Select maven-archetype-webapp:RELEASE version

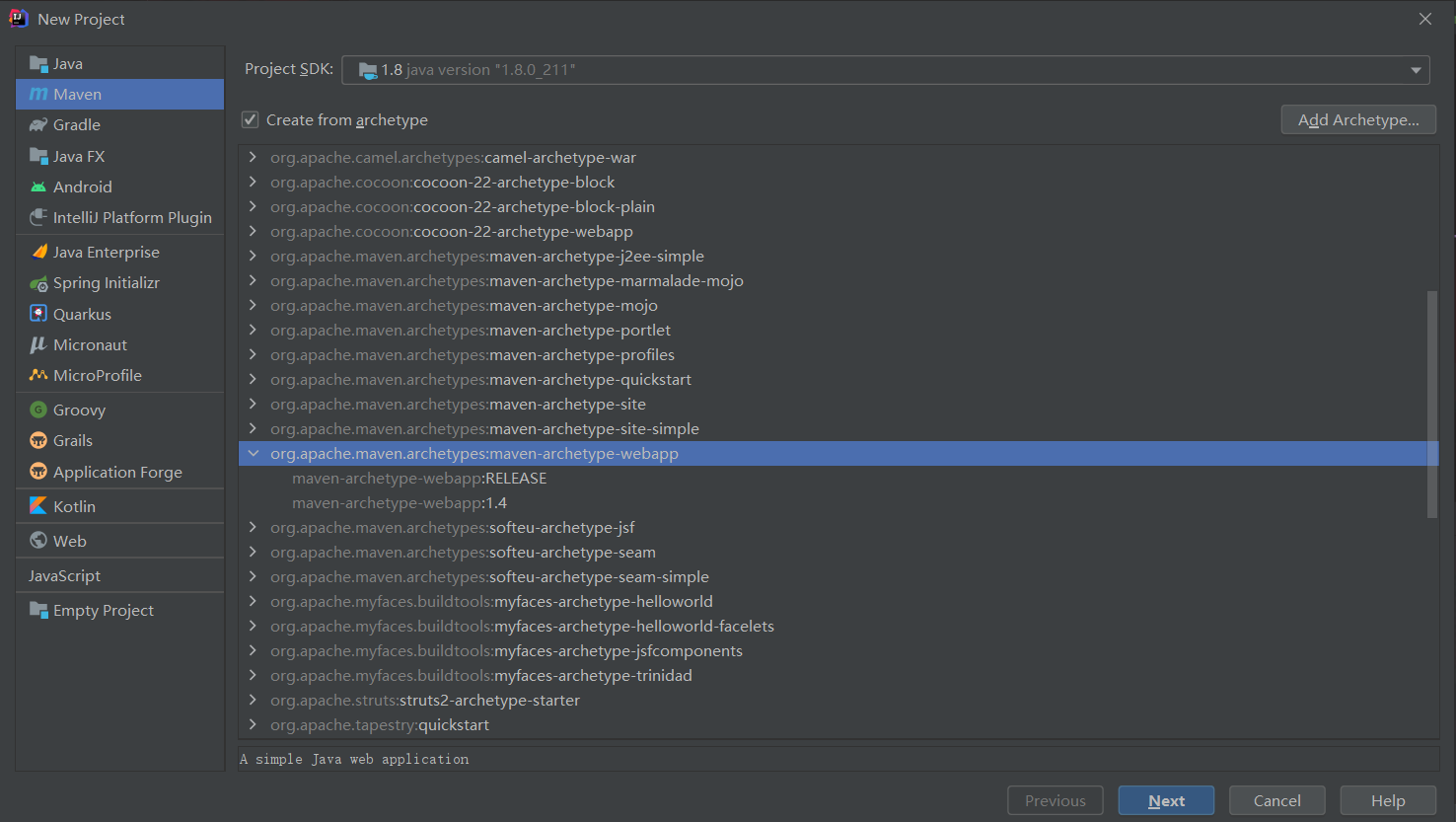419,479
